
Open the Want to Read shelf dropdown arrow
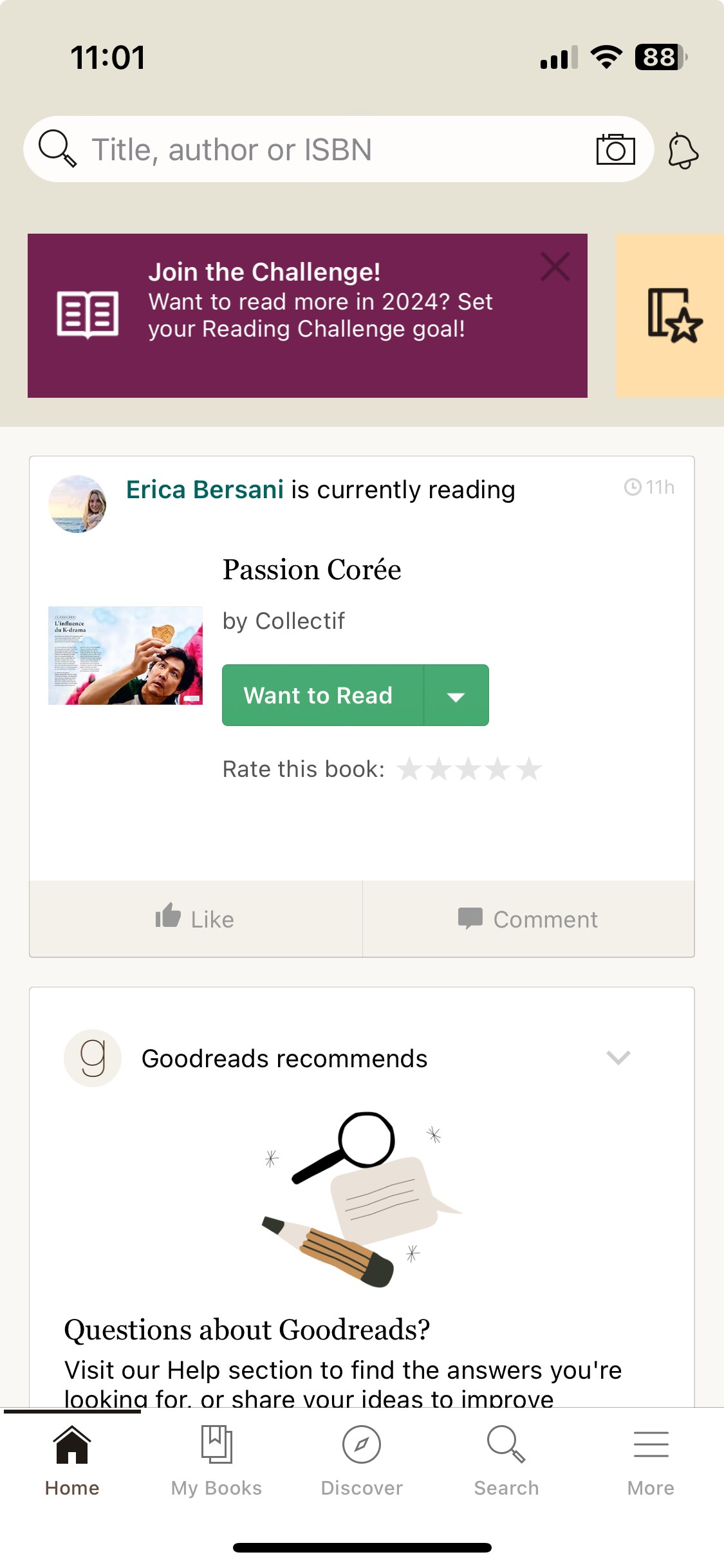tap(456, 696)
